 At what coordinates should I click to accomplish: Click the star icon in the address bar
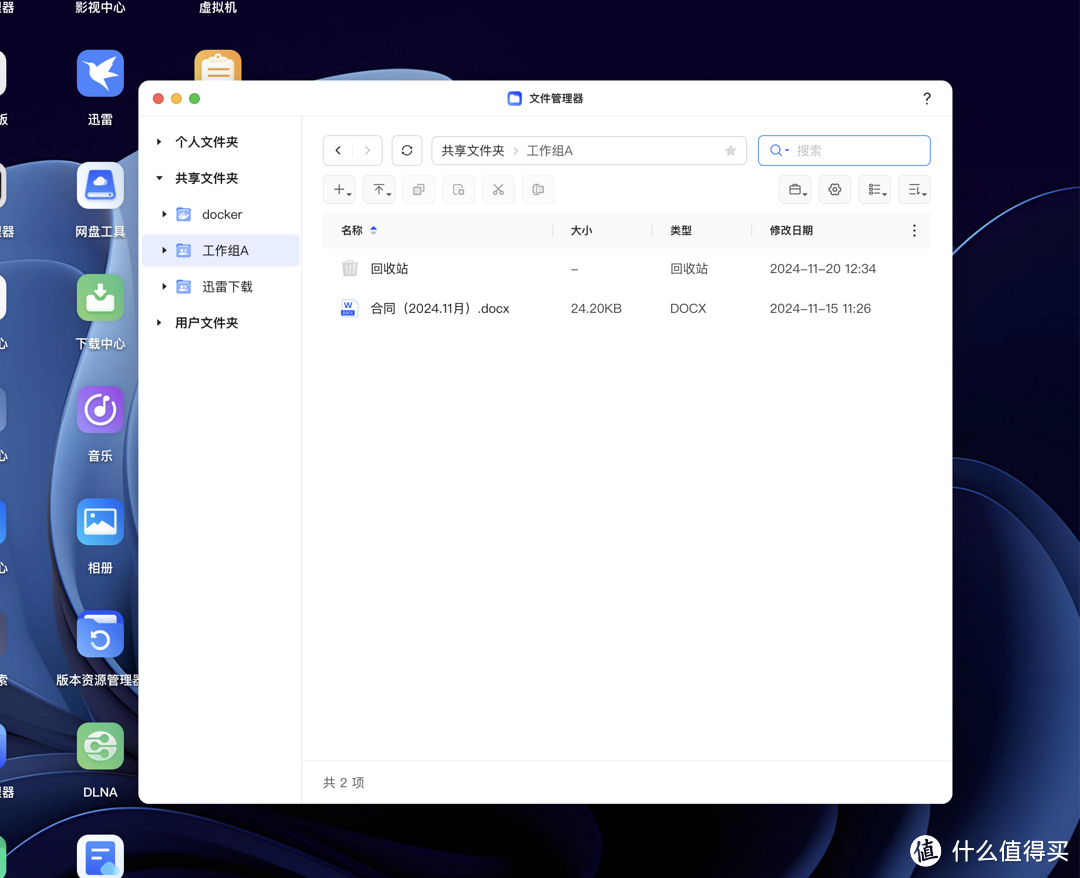tap(730, 150)
